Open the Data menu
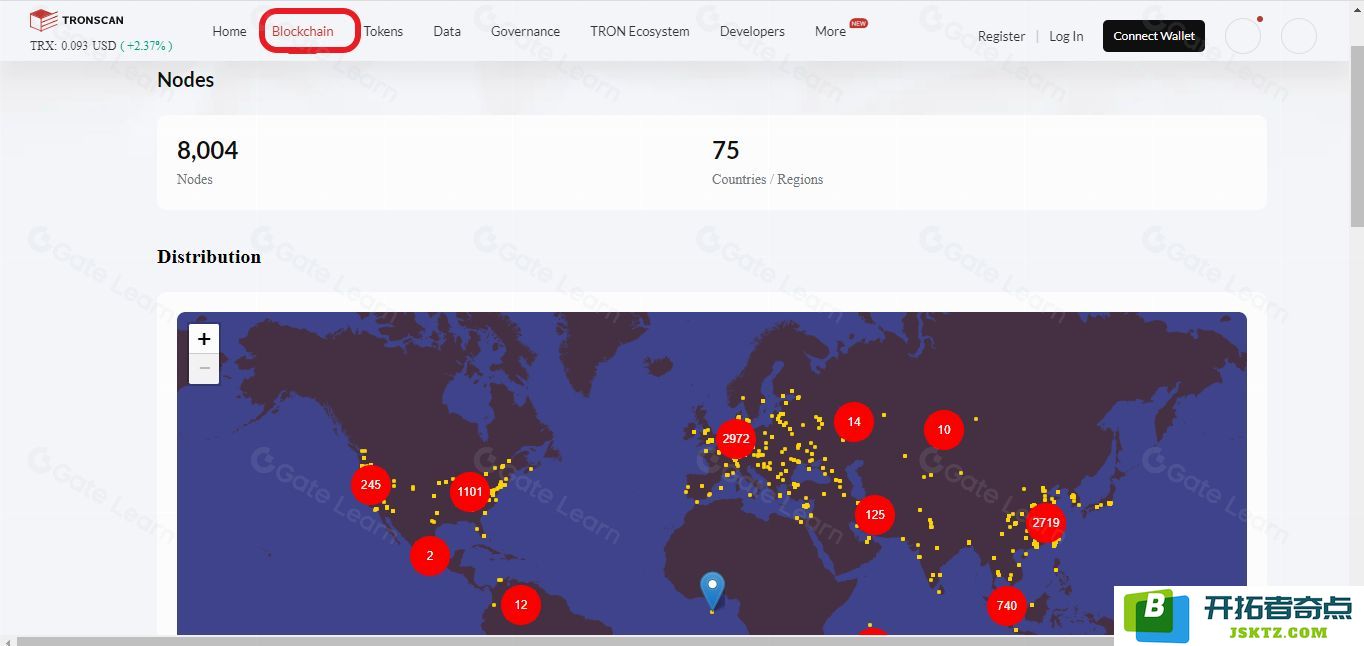 (447, 31)
